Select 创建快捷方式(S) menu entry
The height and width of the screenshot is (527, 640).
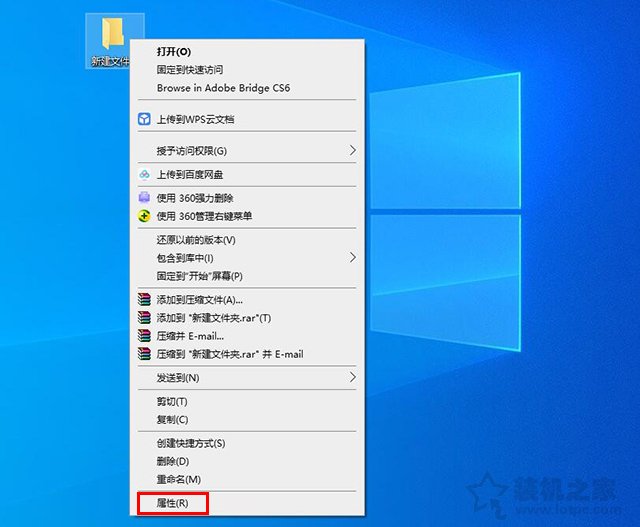[x=247, y=443]
